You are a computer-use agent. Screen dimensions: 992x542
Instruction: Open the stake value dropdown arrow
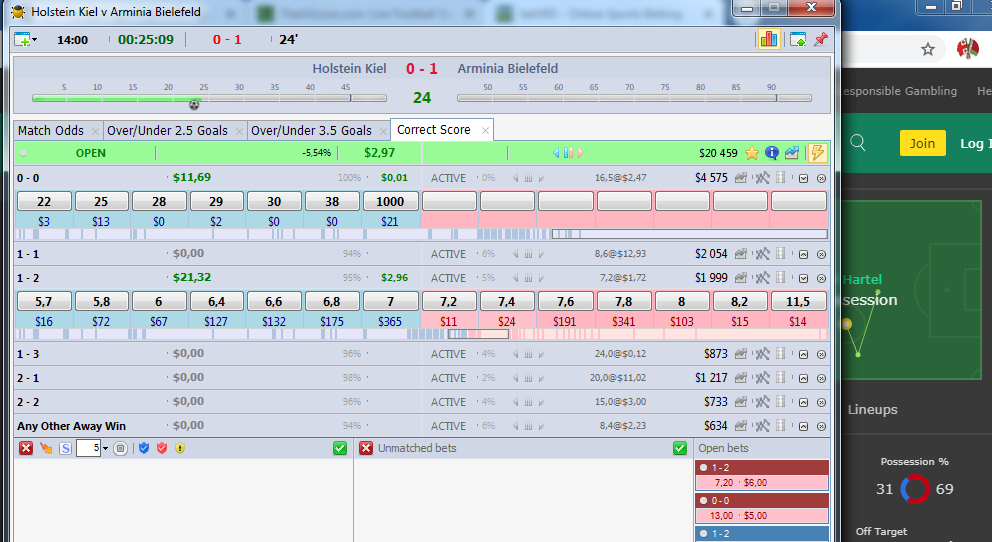pos(105,448)
